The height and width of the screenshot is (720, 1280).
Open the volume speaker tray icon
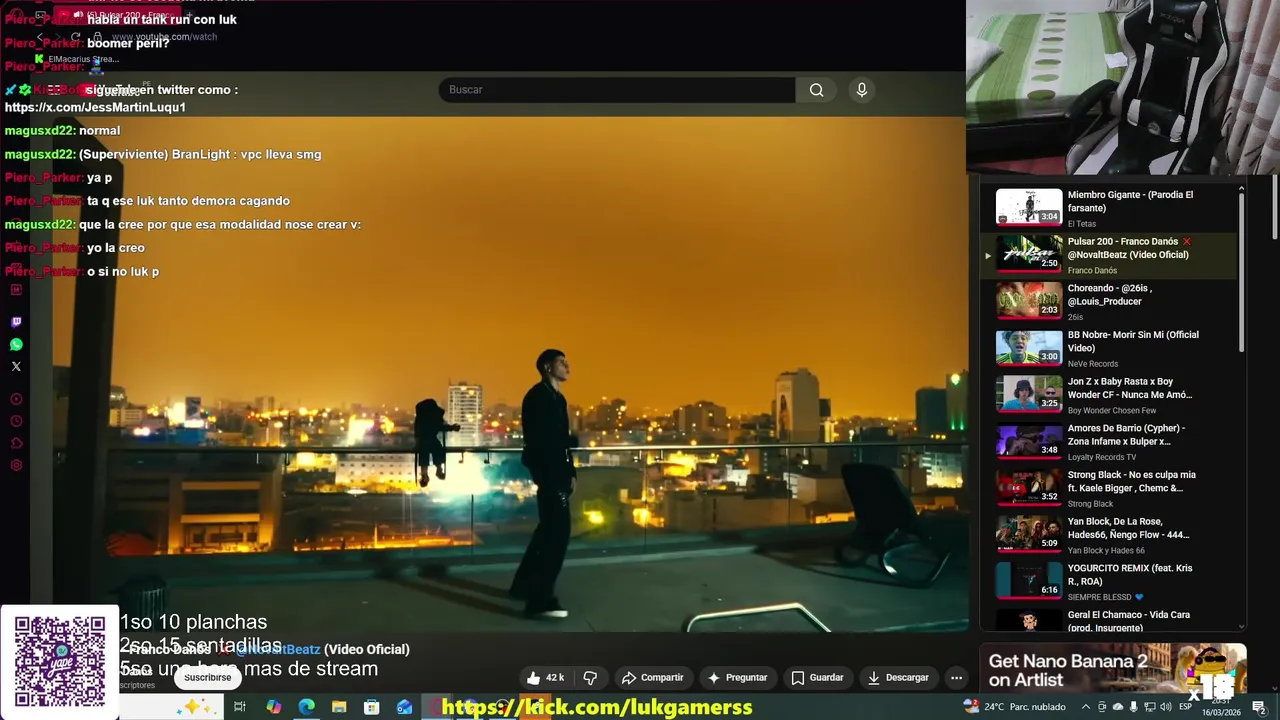pos(1164,707)
